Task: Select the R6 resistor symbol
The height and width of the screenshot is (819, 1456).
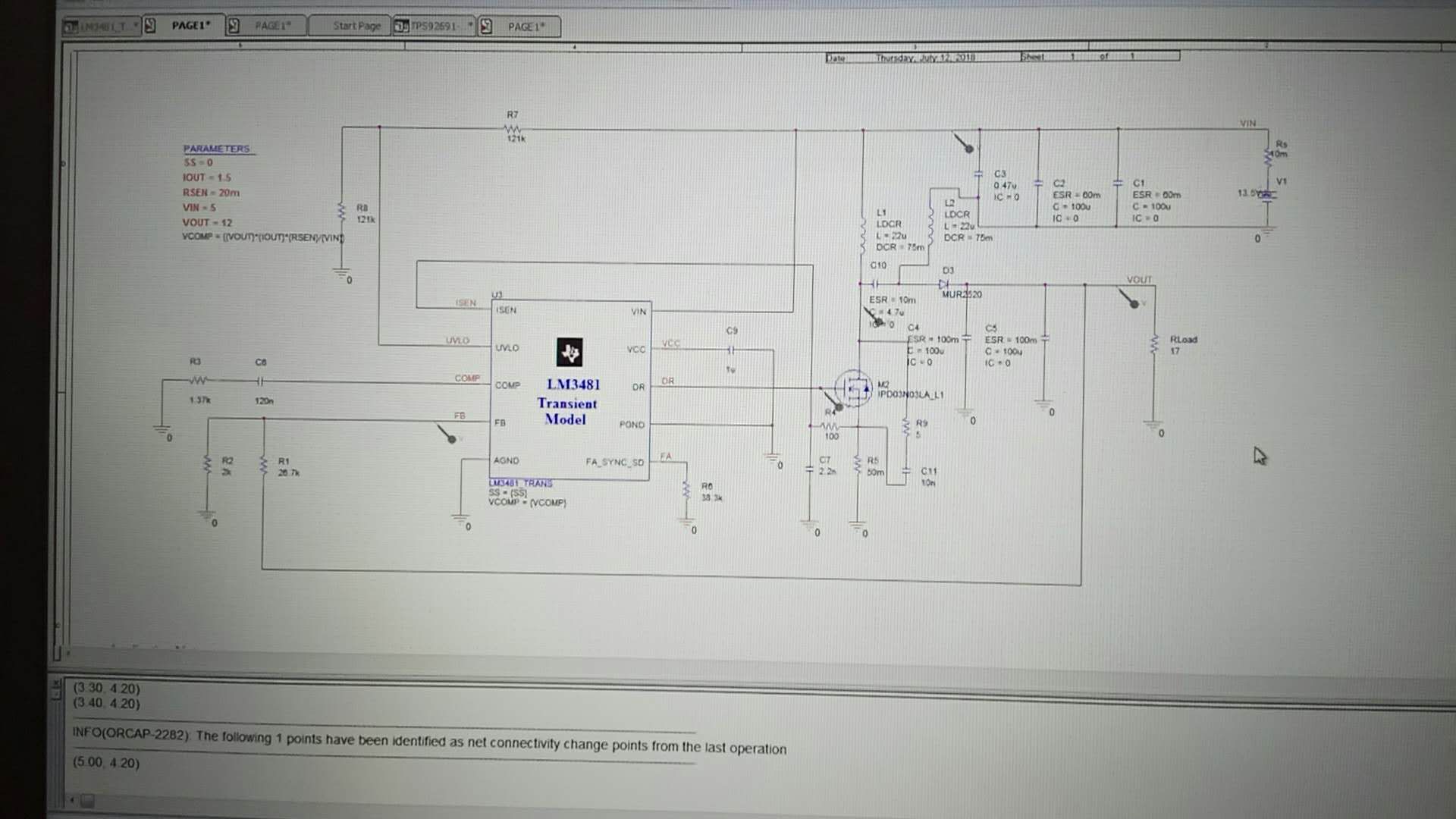Action: (x=686, y=491)
